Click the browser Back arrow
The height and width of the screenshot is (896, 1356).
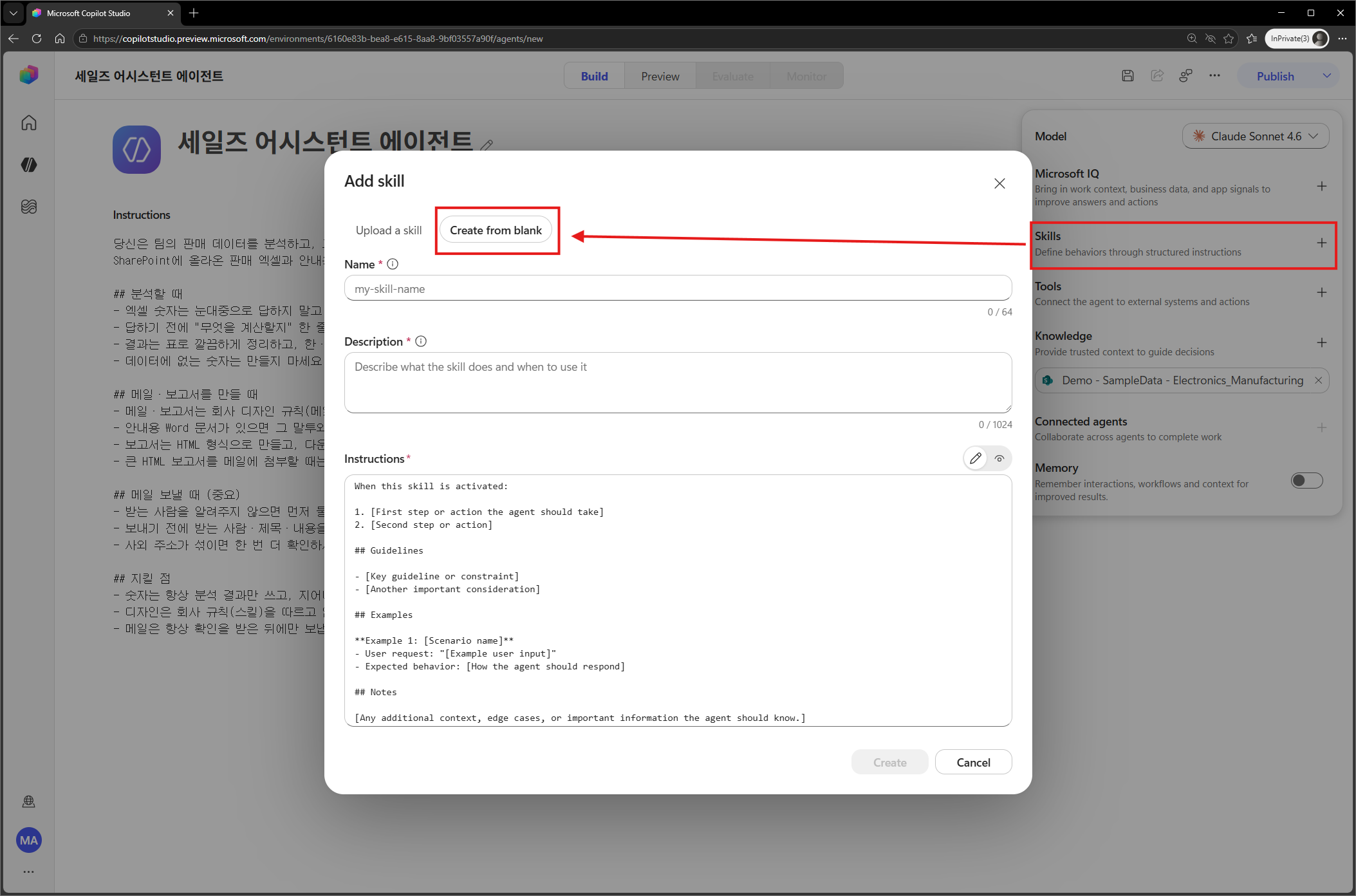point(14,39)
